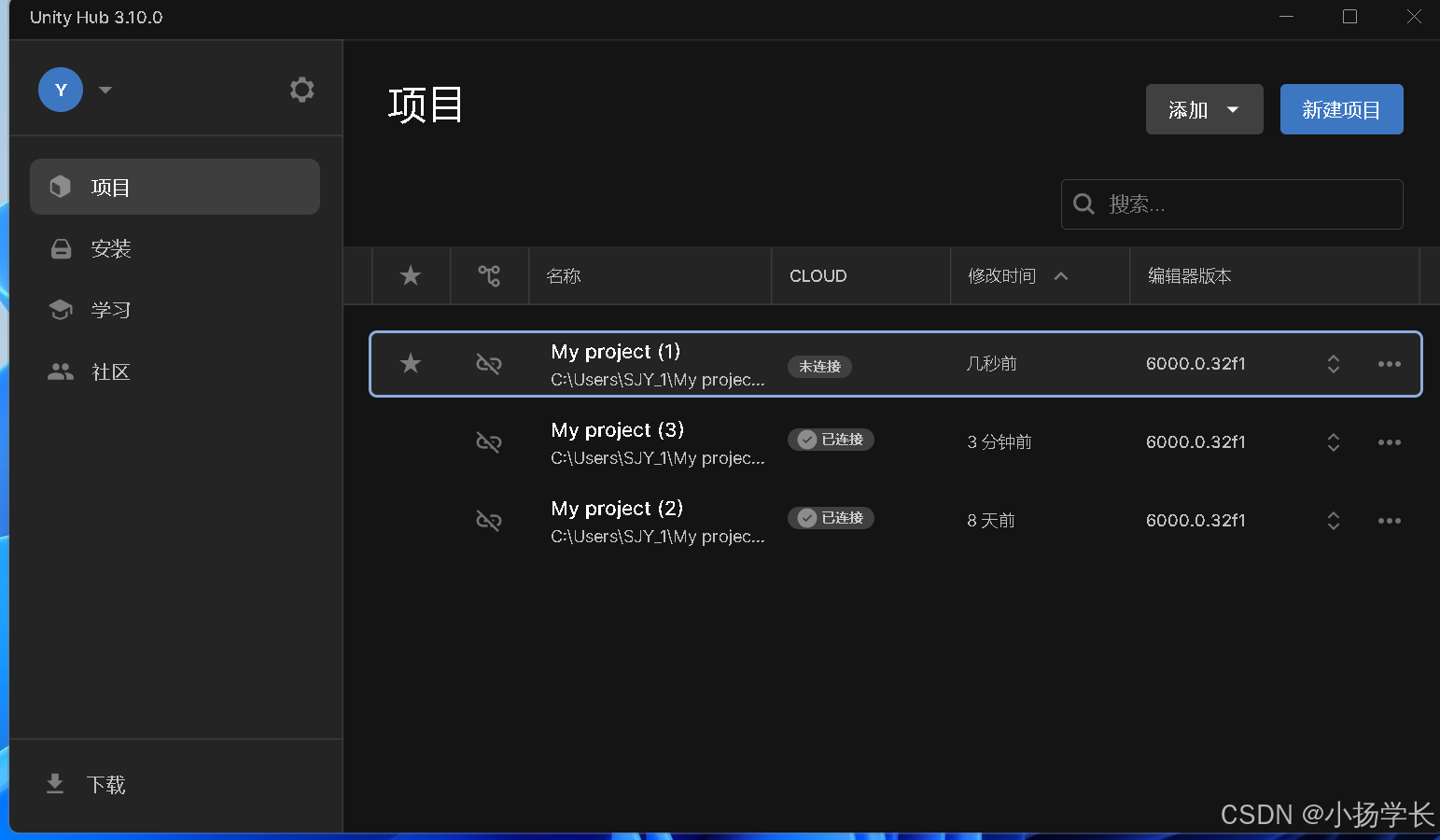
Task: Open editor version selector for My project (2)
Action: pyautogui.click(x=1334, y=521)
